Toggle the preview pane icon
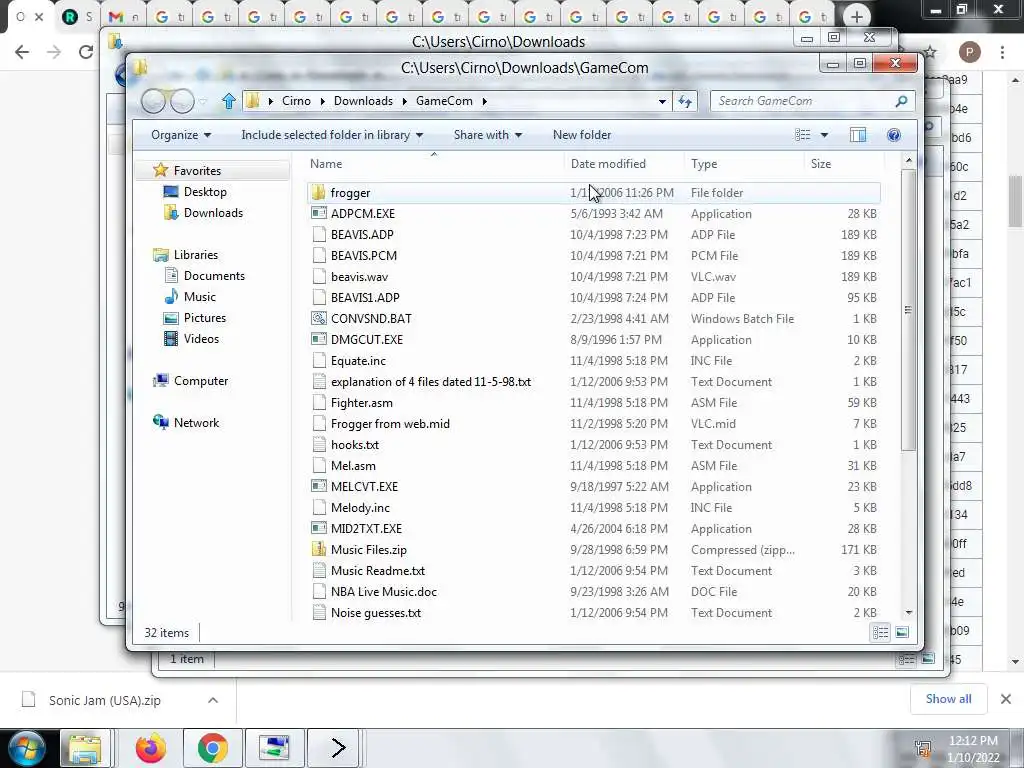This screenshot has height=768, width=1024. (x=858, y=135)
